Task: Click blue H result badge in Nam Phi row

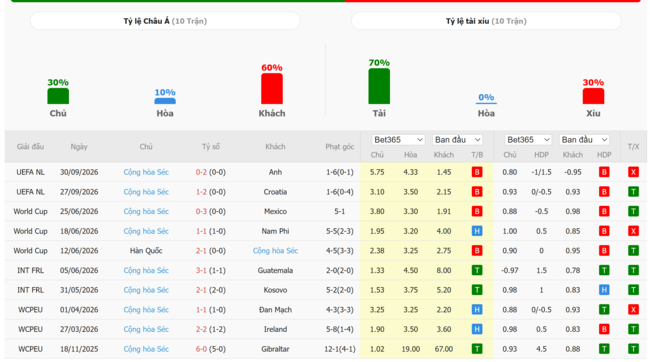Action: point(477,231)
